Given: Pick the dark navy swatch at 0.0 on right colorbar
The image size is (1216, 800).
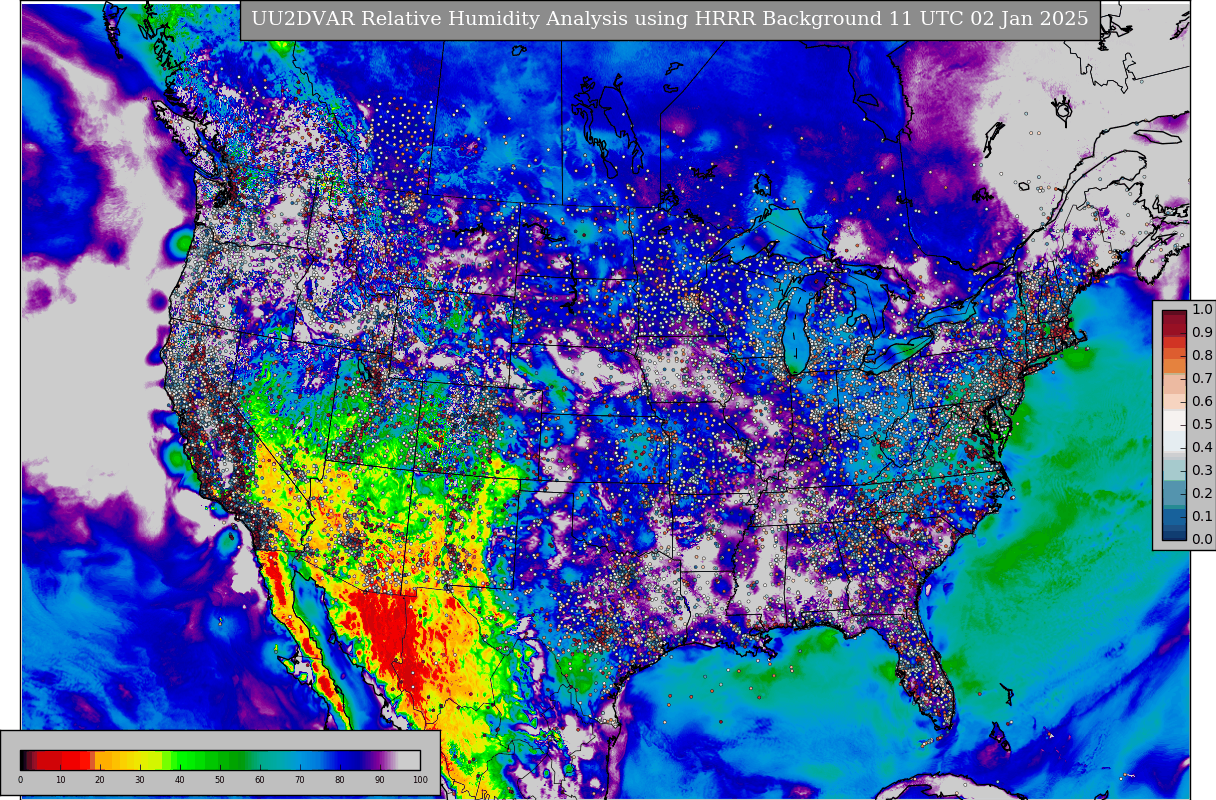Looking at the screenshot, I should (1174, 536).
